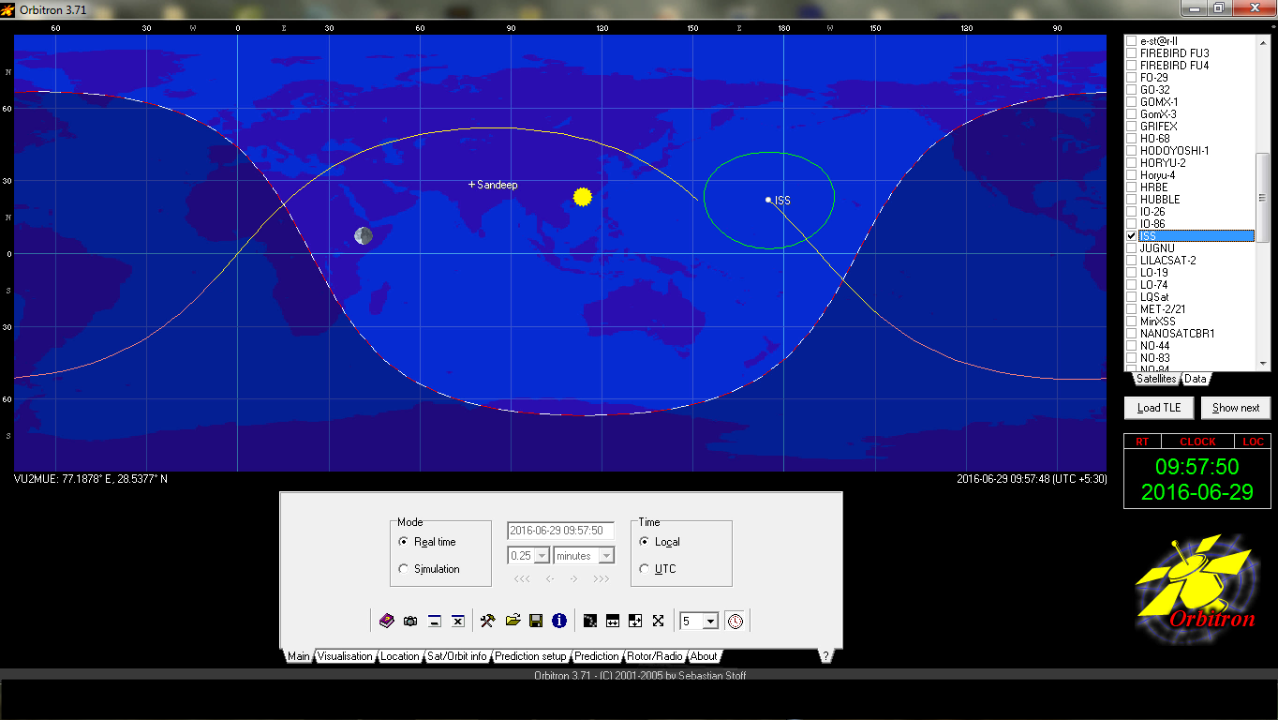
Task: Click the open folder toolbar icon
Action: [x=512, y=621]
